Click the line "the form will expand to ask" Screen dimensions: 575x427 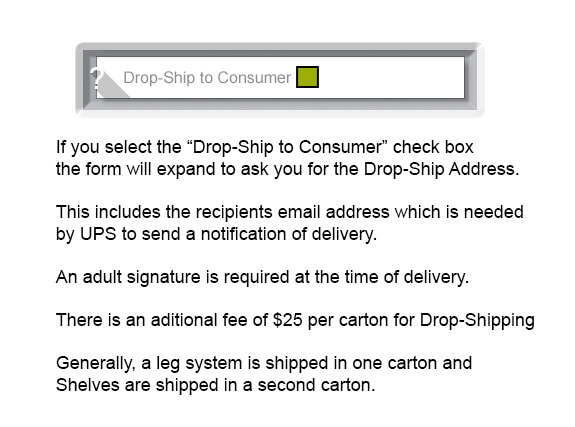(288, 169)
